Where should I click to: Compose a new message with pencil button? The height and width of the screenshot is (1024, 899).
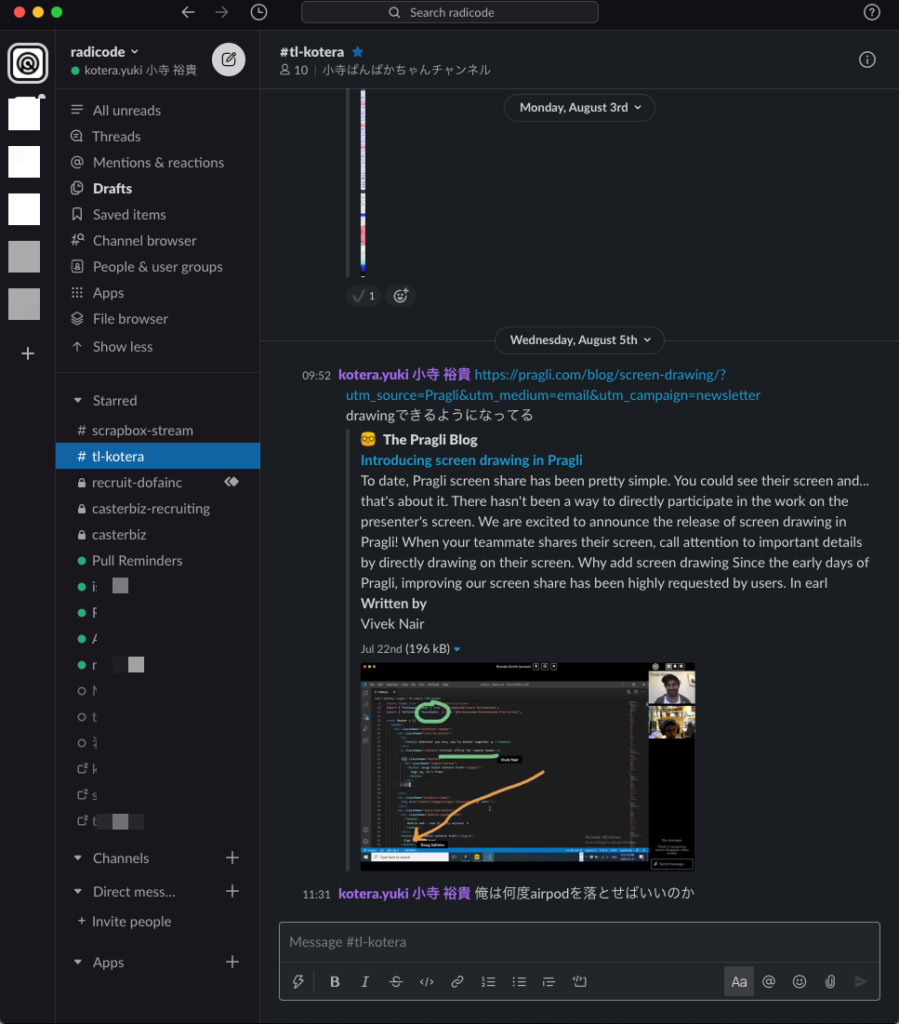[229, 59]
